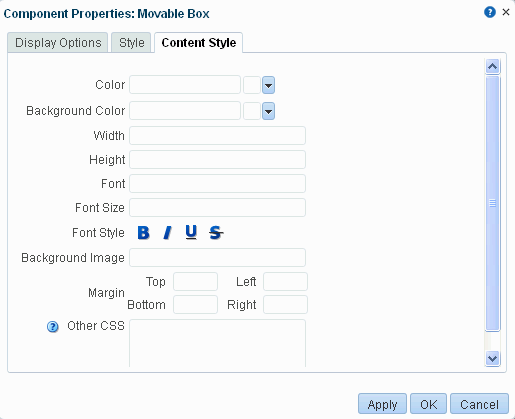This screenshot has width=515, height=419.
Task: Click the Color preview swatch
Action: tap(252, 85)
